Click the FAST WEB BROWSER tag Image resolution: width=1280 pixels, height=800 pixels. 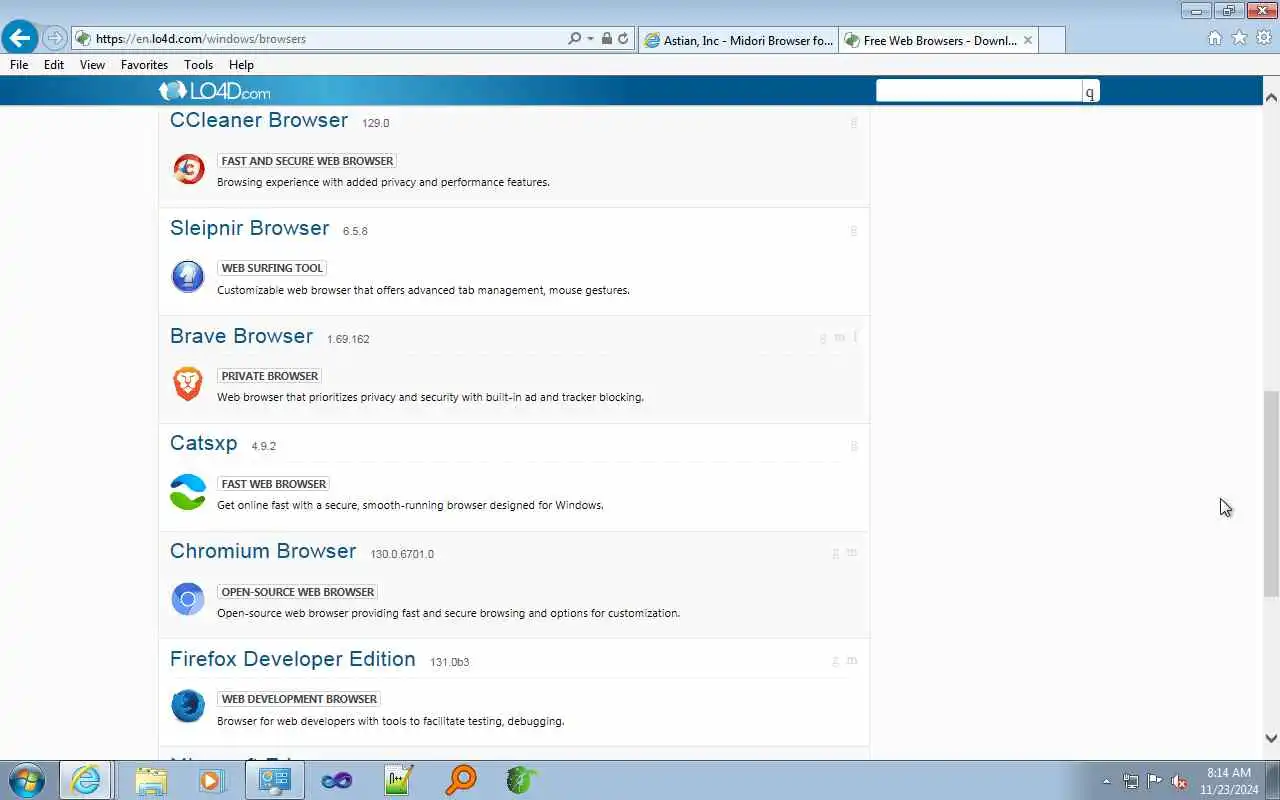(x=274, y=484)
